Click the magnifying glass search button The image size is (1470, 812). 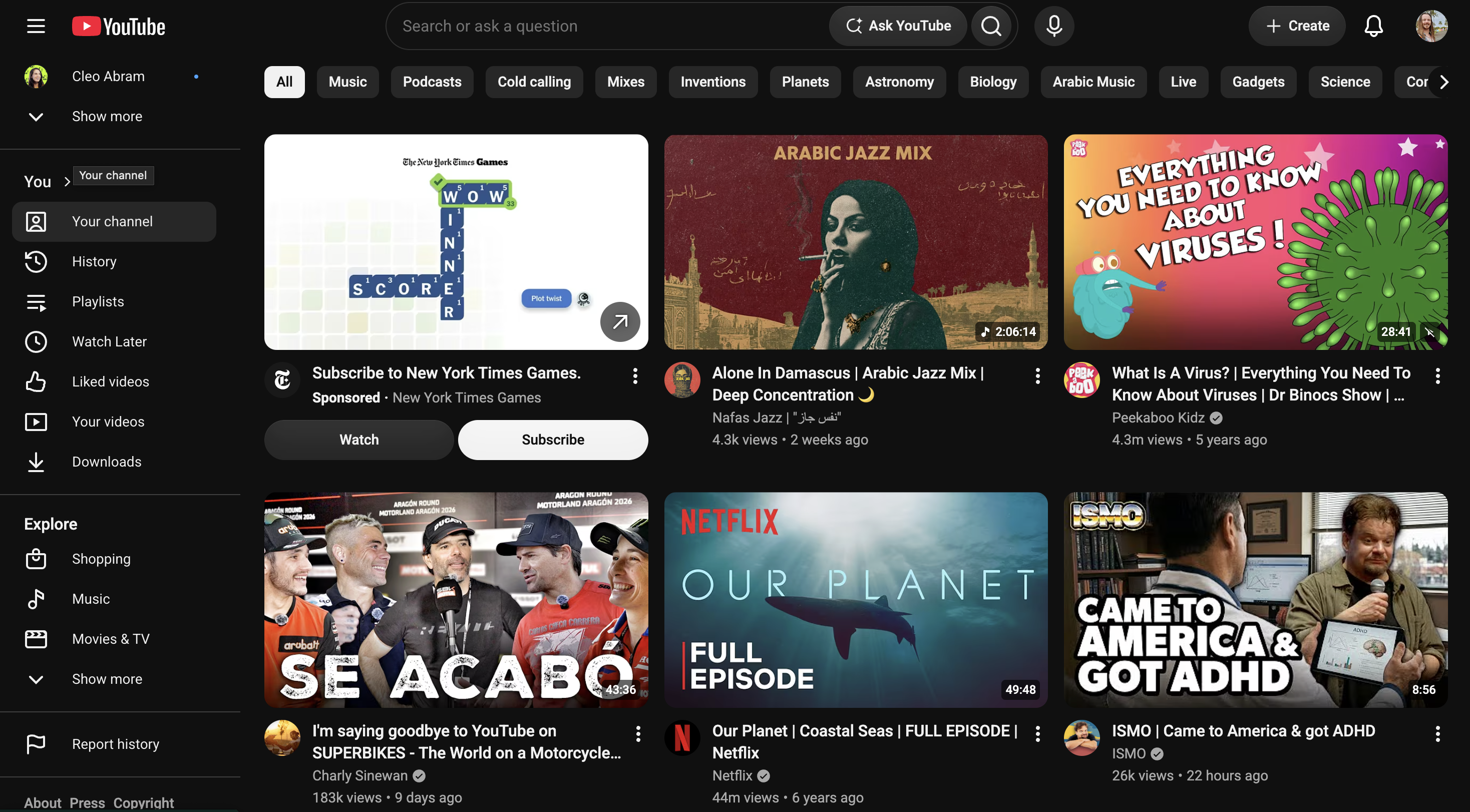[991, 26]
